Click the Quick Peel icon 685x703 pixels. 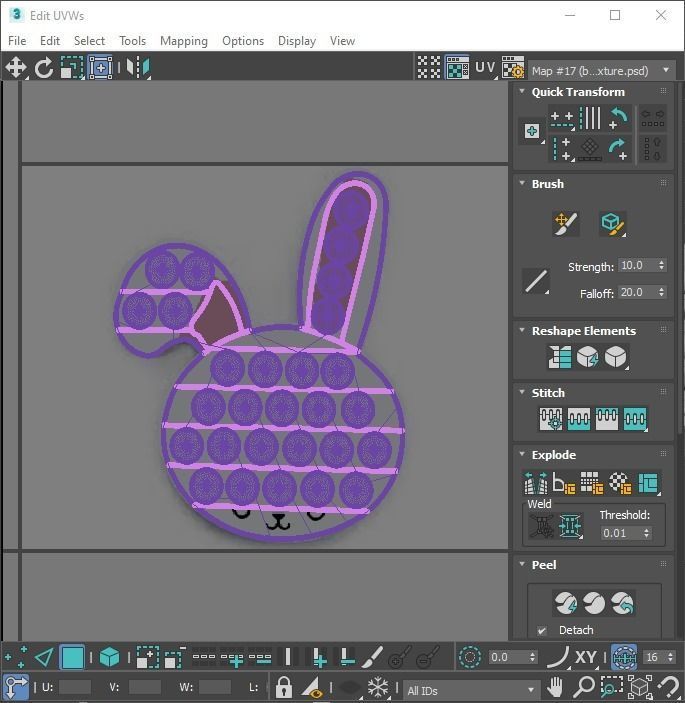pos(566,603)
